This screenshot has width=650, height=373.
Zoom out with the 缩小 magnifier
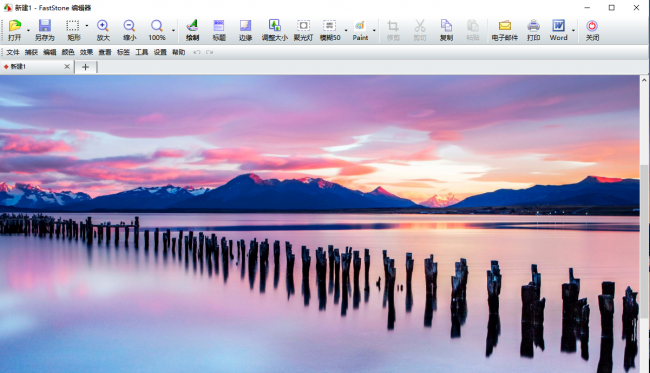(129, 30)
